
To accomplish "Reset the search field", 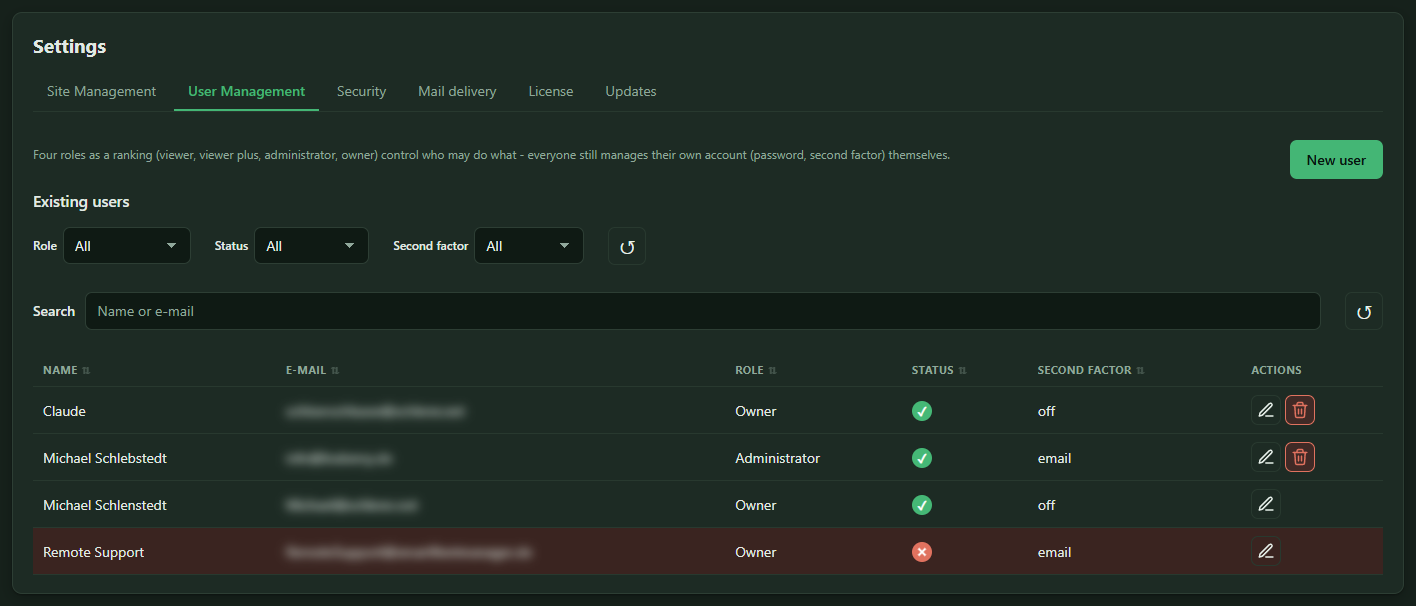I will click(1364, 311).
